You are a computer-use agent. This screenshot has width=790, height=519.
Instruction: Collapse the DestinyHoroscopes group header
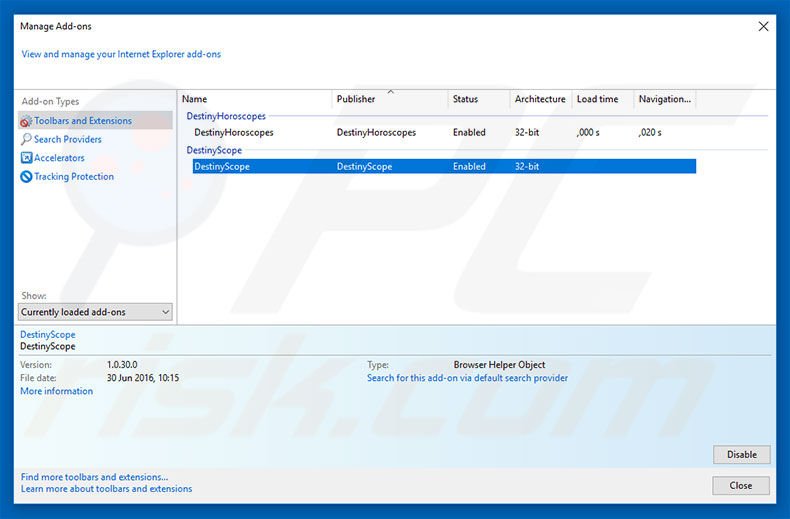point(226,116)
